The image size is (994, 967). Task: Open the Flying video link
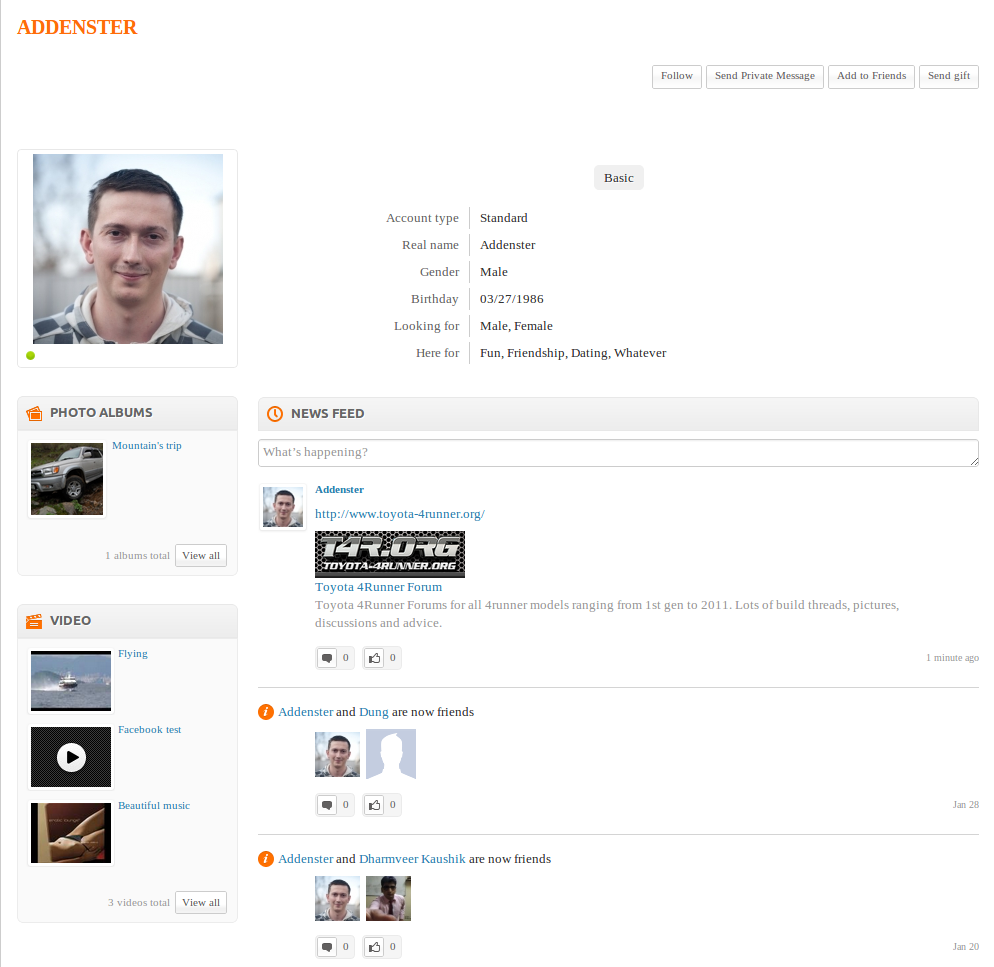coord(132,654)
